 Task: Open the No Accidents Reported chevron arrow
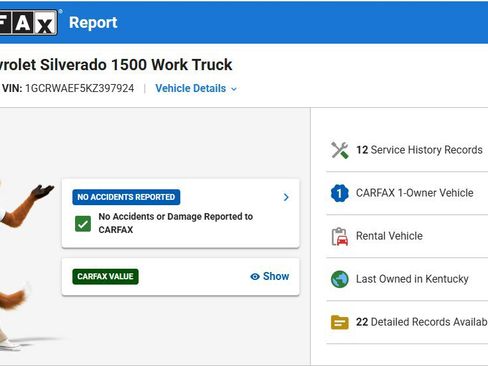click(286, 197)
